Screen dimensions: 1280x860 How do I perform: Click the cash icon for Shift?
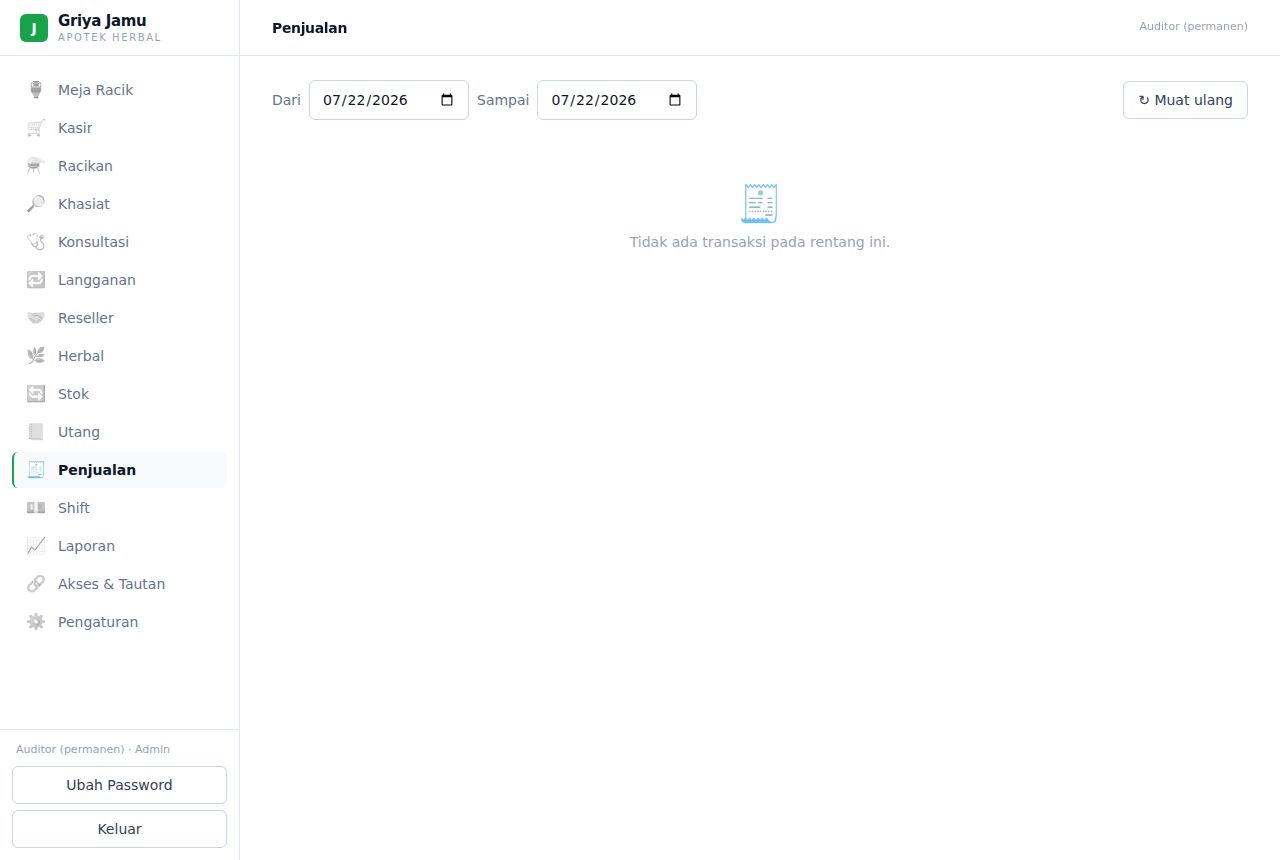coord(36,508)
